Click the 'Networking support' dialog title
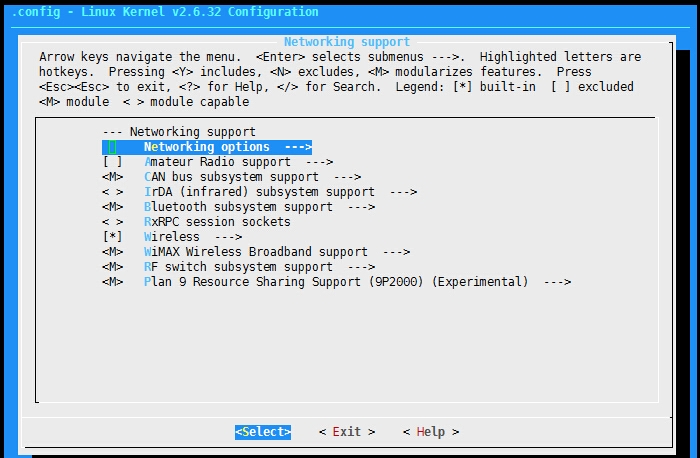 347,42
